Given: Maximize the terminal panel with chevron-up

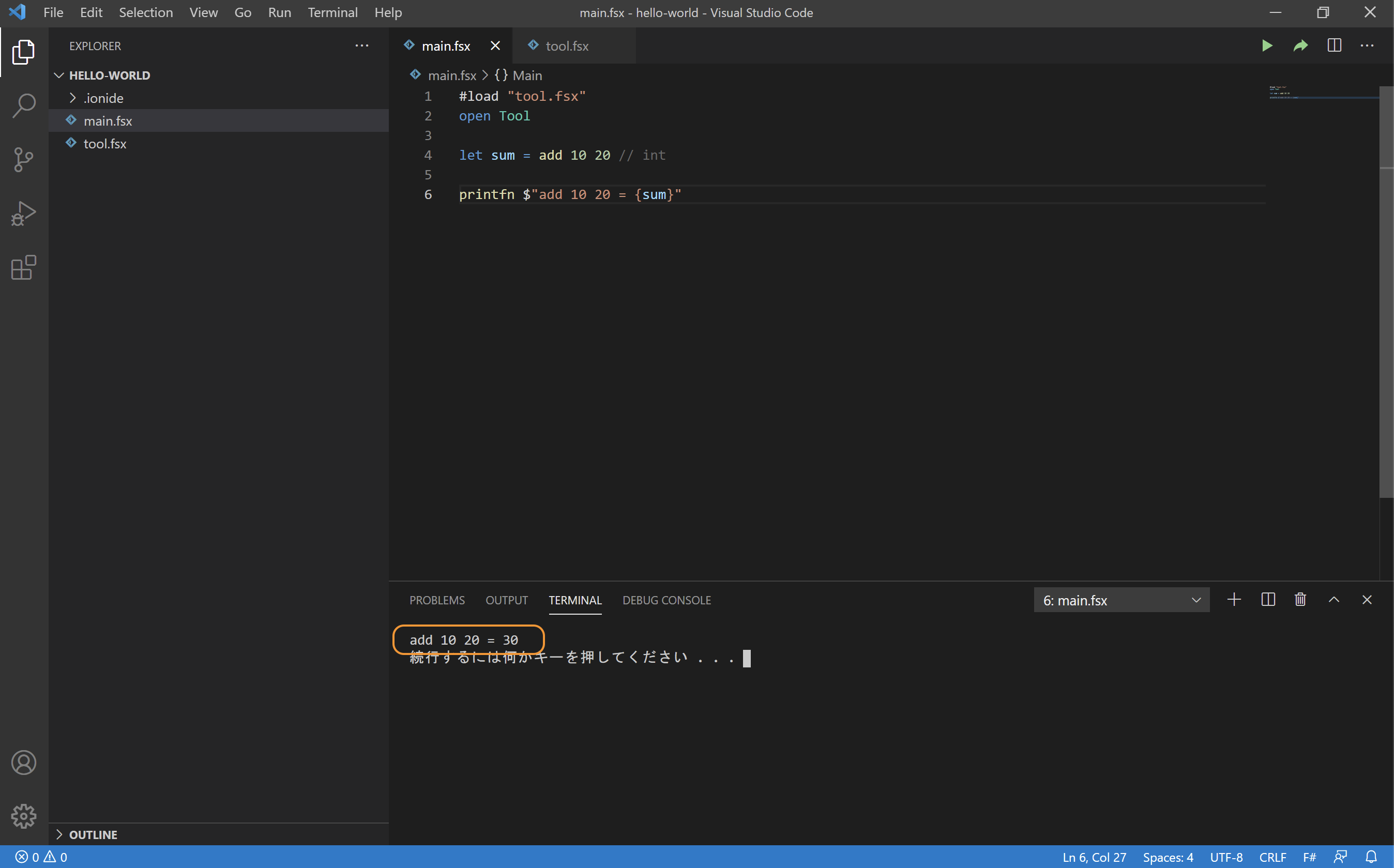Looking at the screenshot, I should click(1334, 600).
